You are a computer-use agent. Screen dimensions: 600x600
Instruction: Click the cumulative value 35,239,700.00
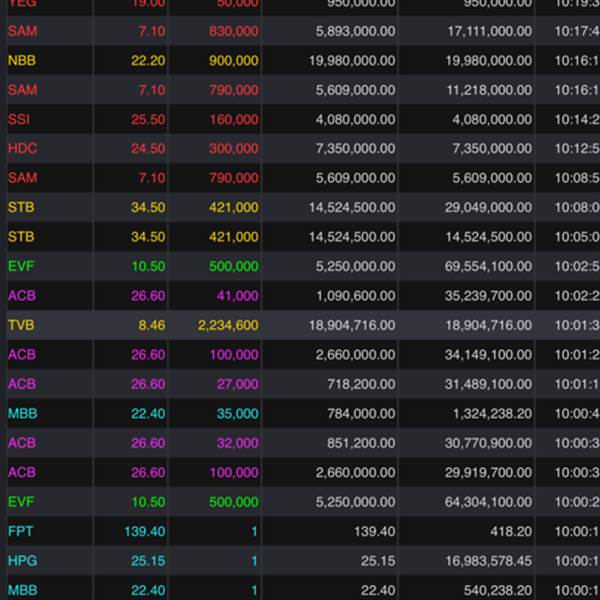(x=488, y=296)
